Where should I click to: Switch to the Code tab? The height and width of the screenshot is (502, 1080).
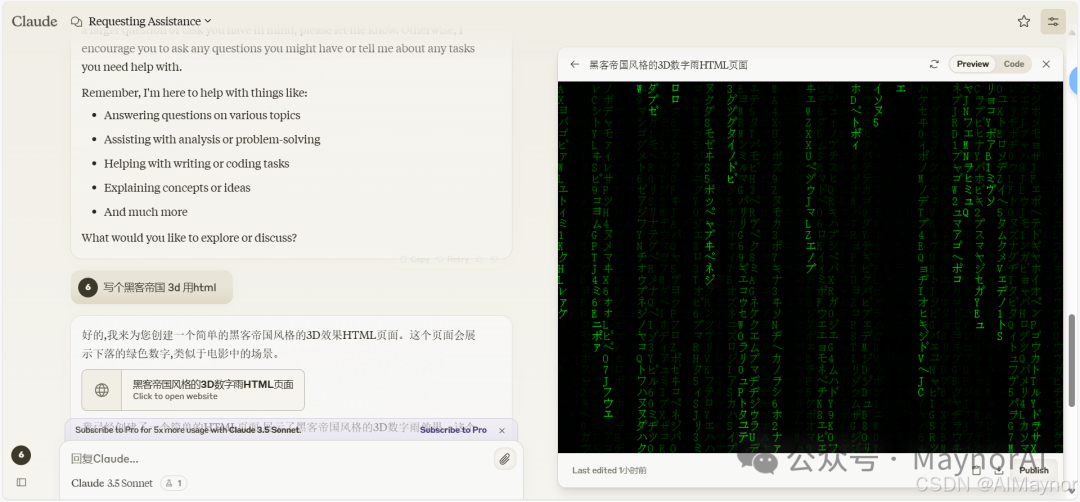point(1014,64)
